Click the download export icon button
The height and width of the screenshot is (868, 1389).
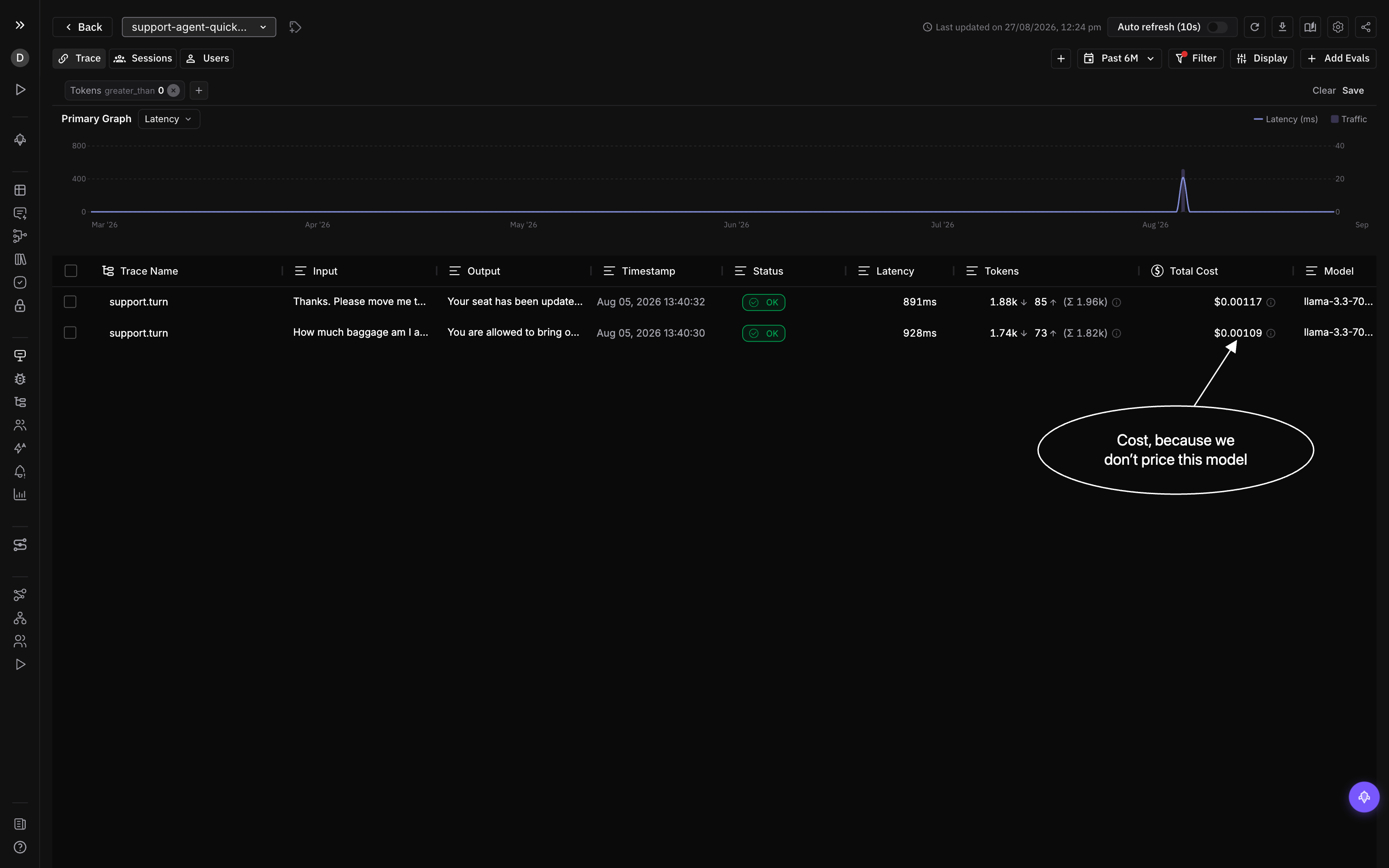[x=1282, y=27]
